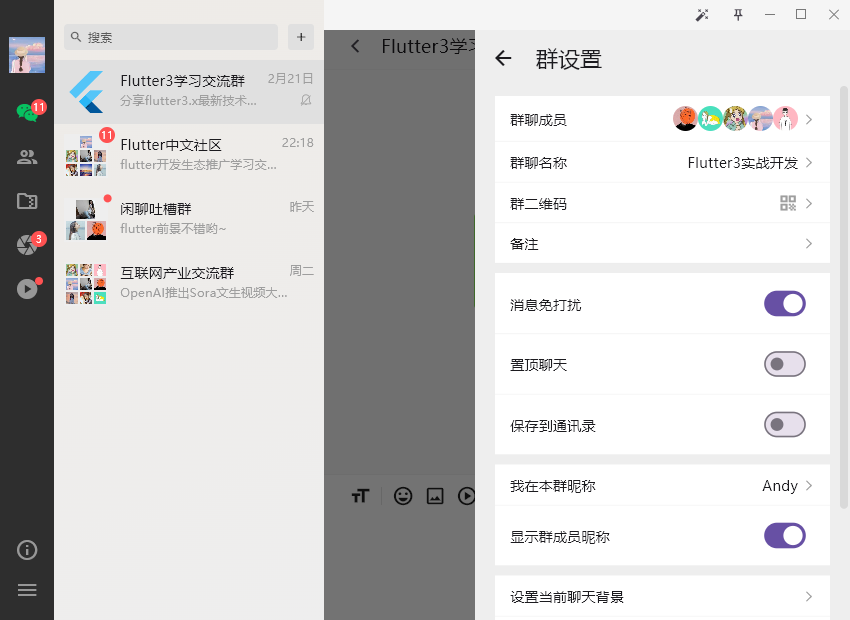Click the Flutter logo group avatar
The height and width of the screenshot is (620, 850).
[86, 92]
